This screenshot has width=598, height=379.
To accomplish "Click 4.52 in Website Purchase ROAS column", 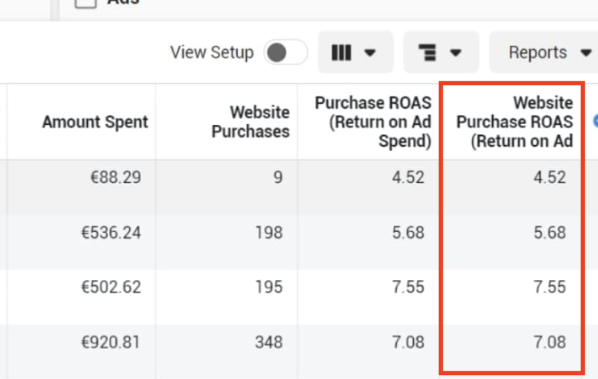I will (550, 177).
